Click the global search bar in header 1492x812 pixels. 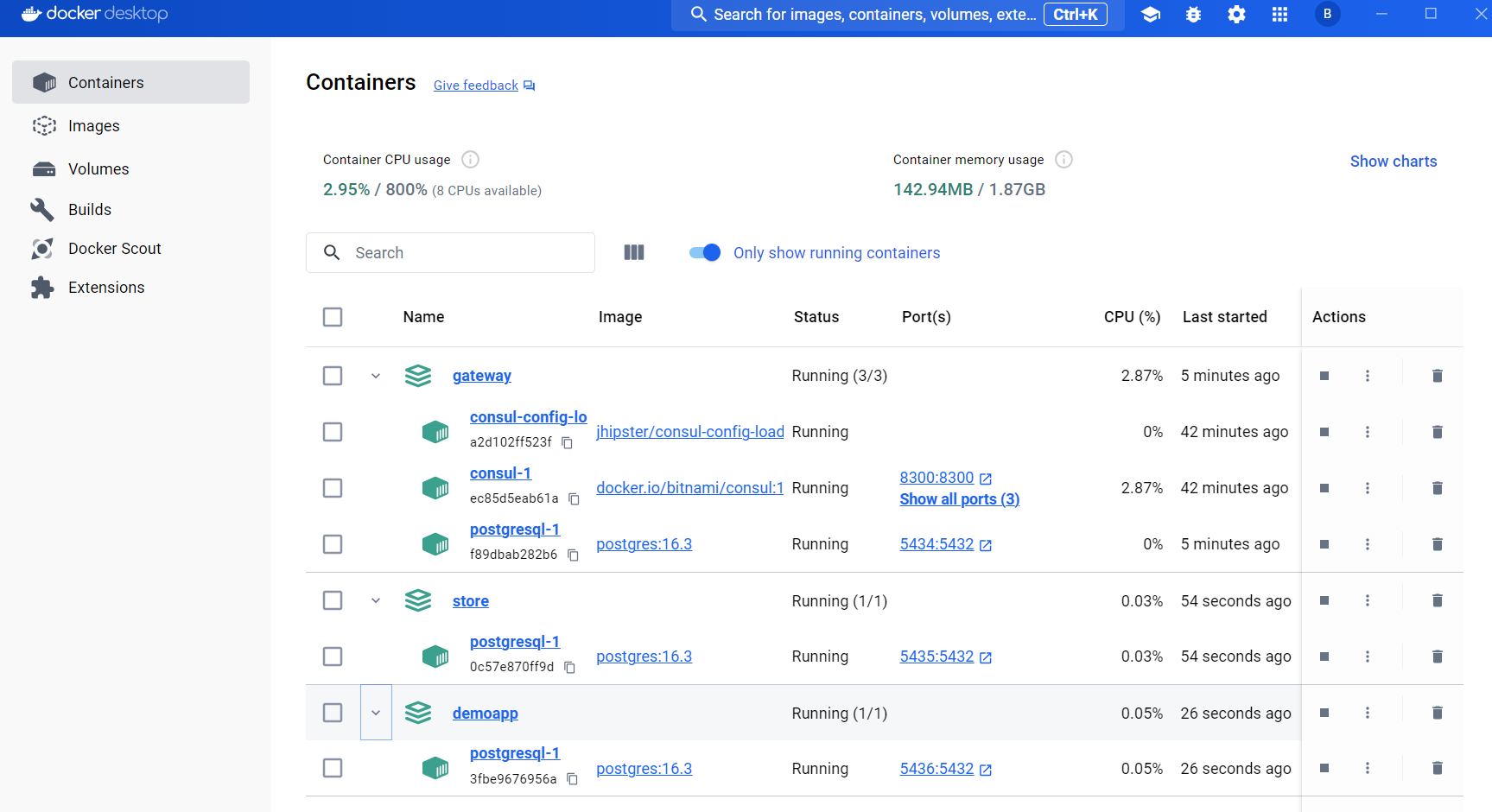click(x=898, y=15)
